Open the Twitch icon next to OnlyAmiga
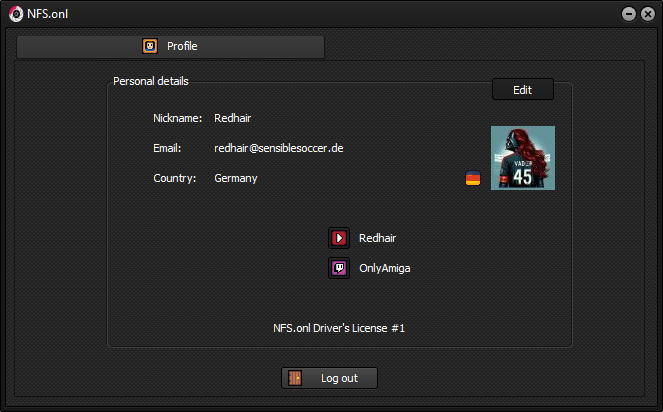This screenshot has width=663, height=412. tap(339, 268)
